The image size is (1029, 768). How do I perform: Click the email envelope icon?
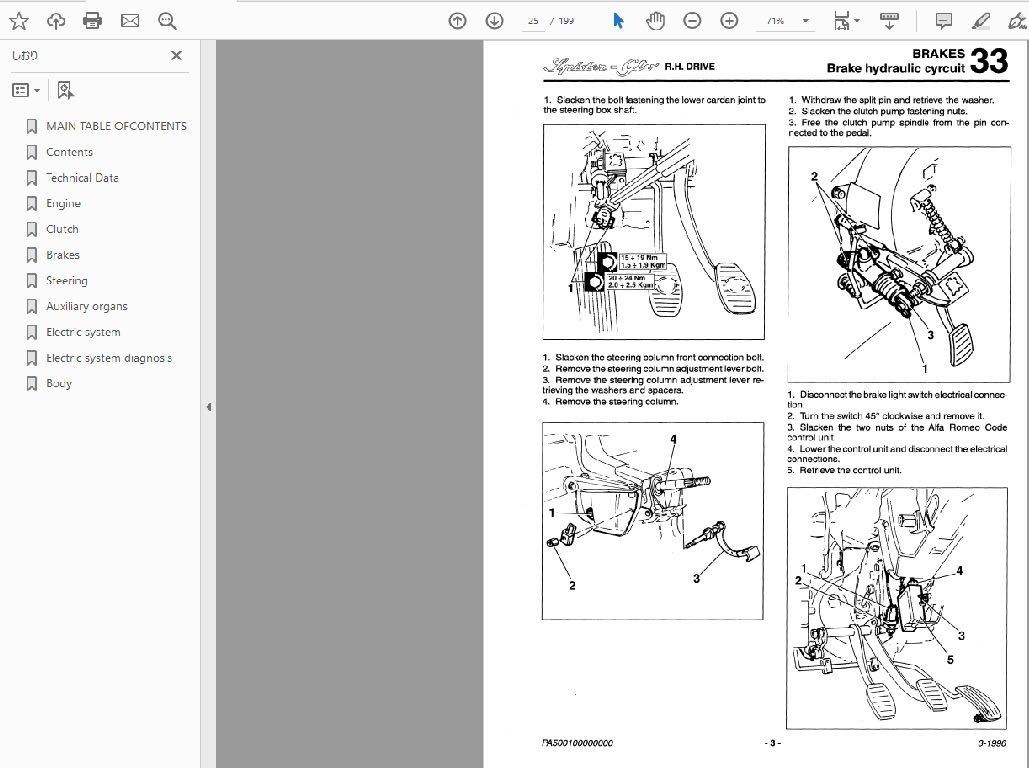[x=130, y=21]
